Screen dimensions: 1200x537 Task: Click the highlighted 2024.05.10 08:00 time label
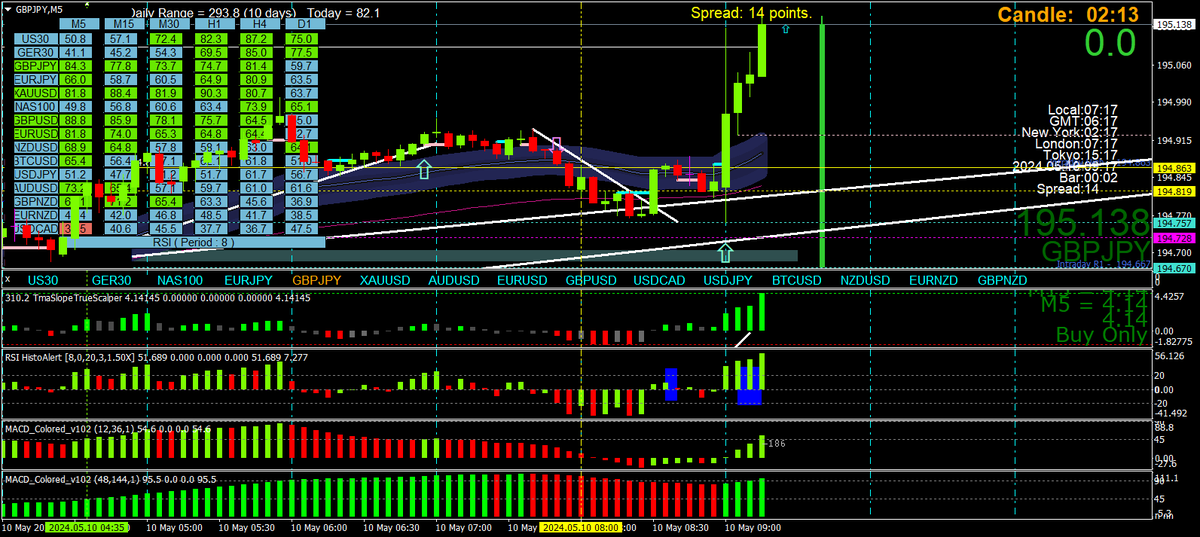[x=580, y=527]
